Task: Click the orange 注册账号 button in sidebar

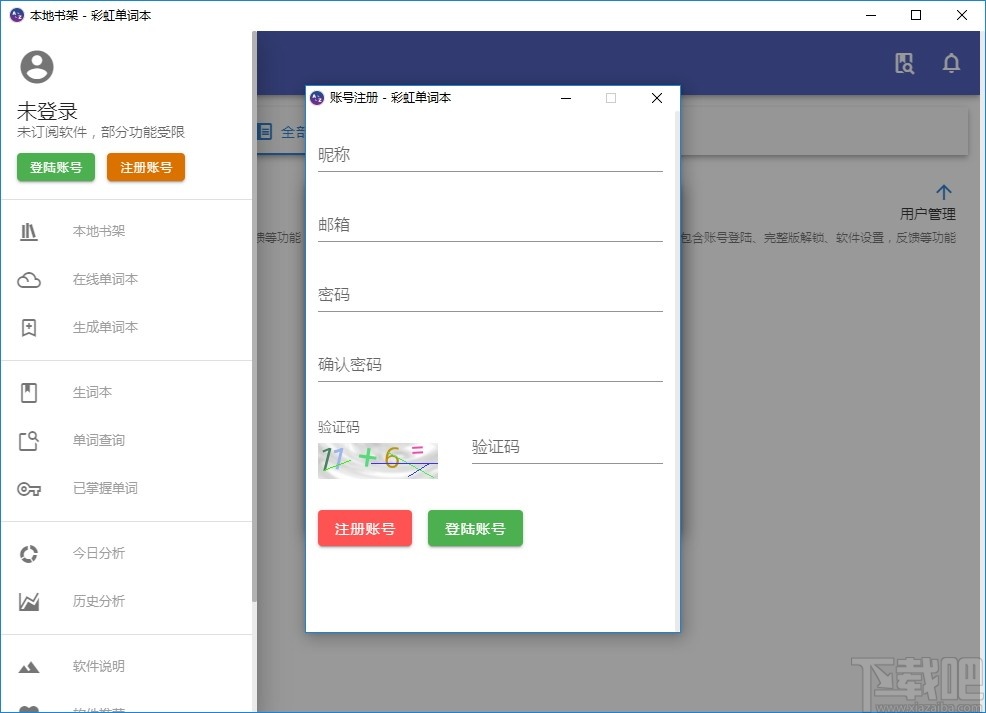Action: pos(146,167)
